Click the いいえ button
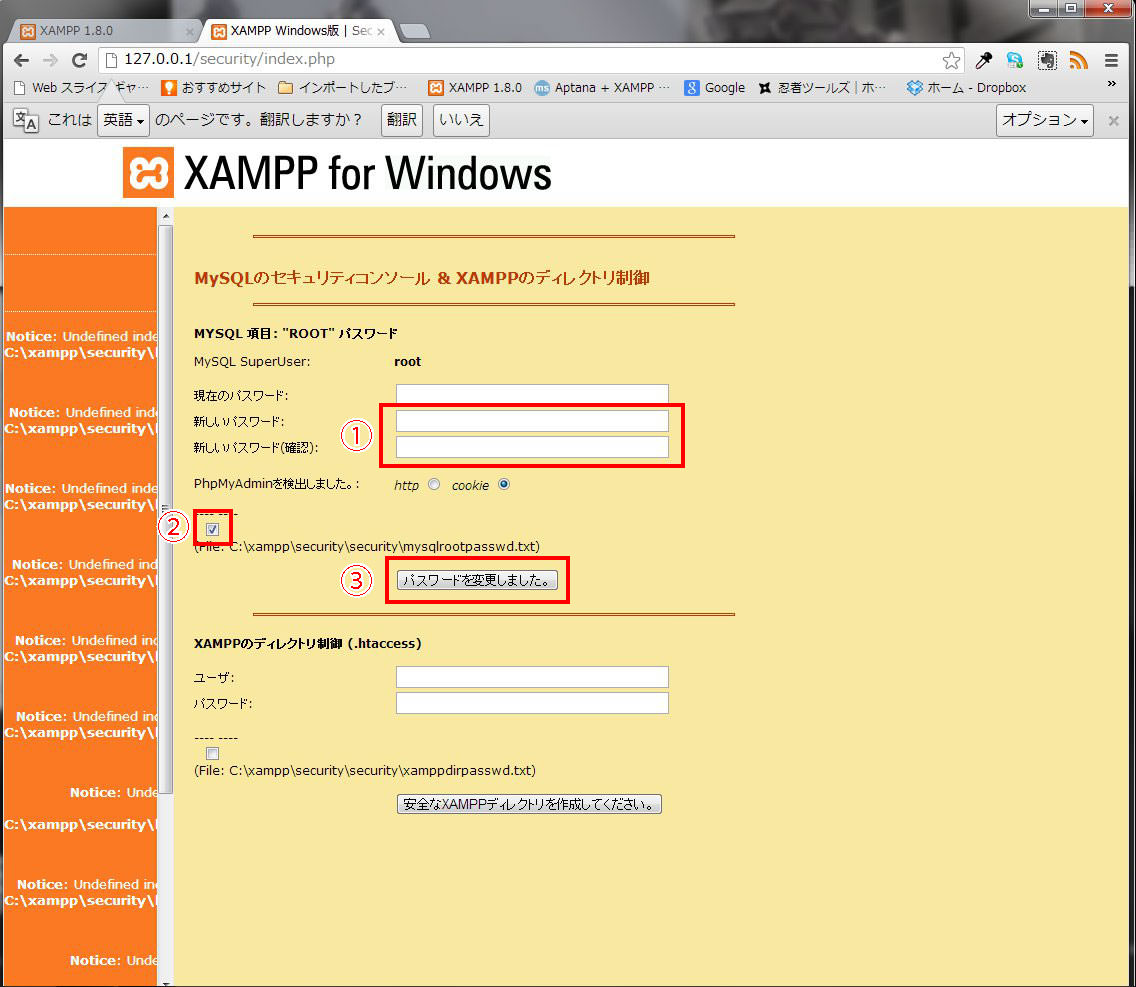Image resolution: width=1136 pixels, height=987 pixels. 461,120
